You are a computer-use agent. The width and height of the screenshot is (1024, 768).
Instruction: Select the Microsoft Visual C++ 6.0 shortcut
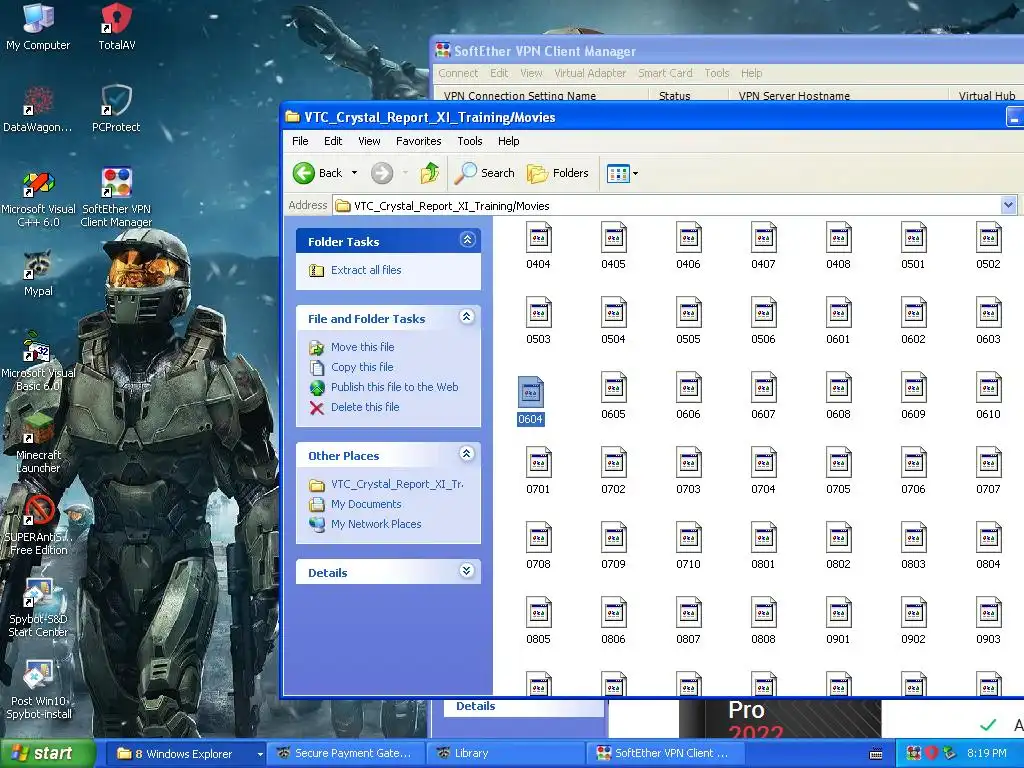(38, 197)
